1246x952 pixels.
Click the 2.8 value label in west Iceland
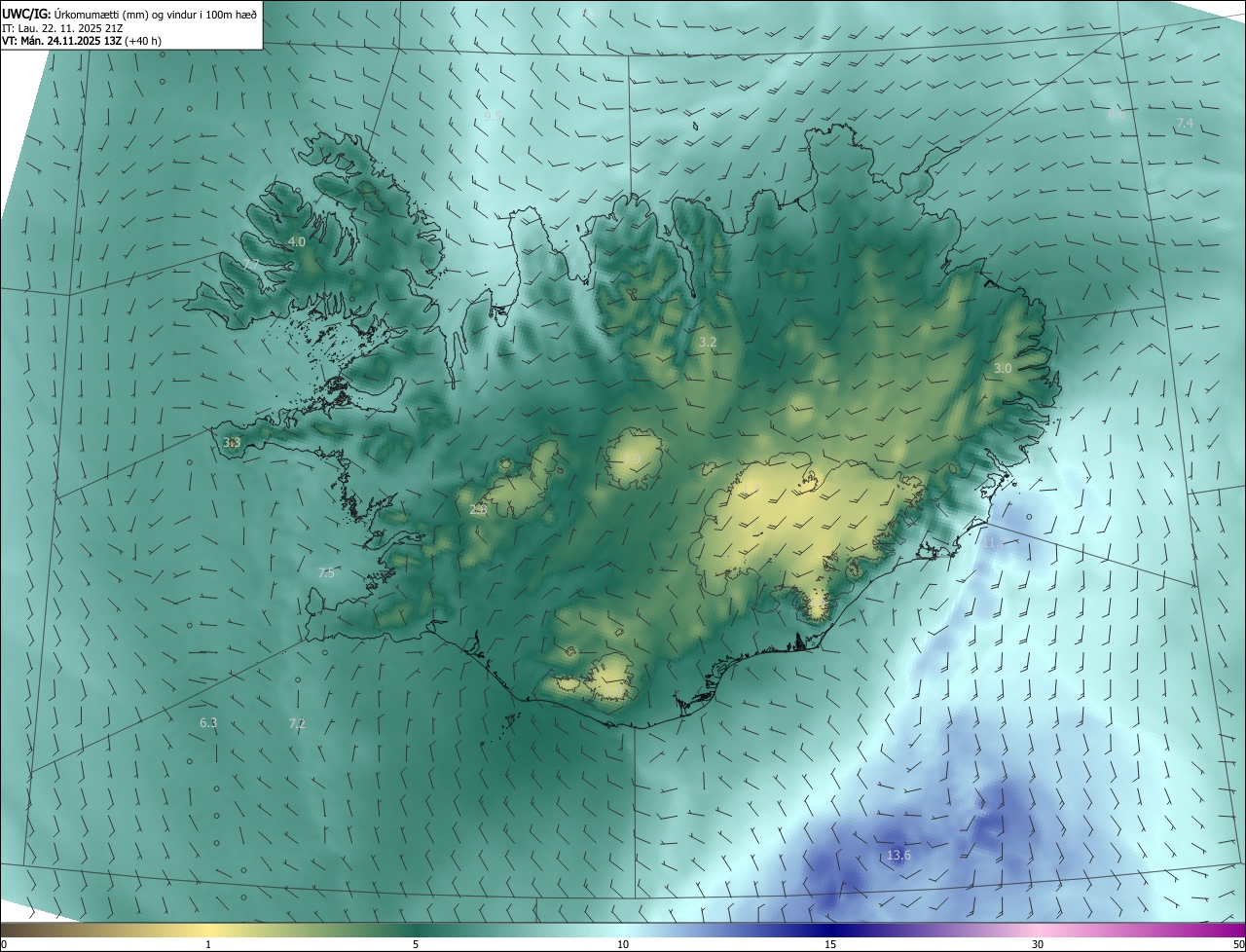[x=478, y=509]
